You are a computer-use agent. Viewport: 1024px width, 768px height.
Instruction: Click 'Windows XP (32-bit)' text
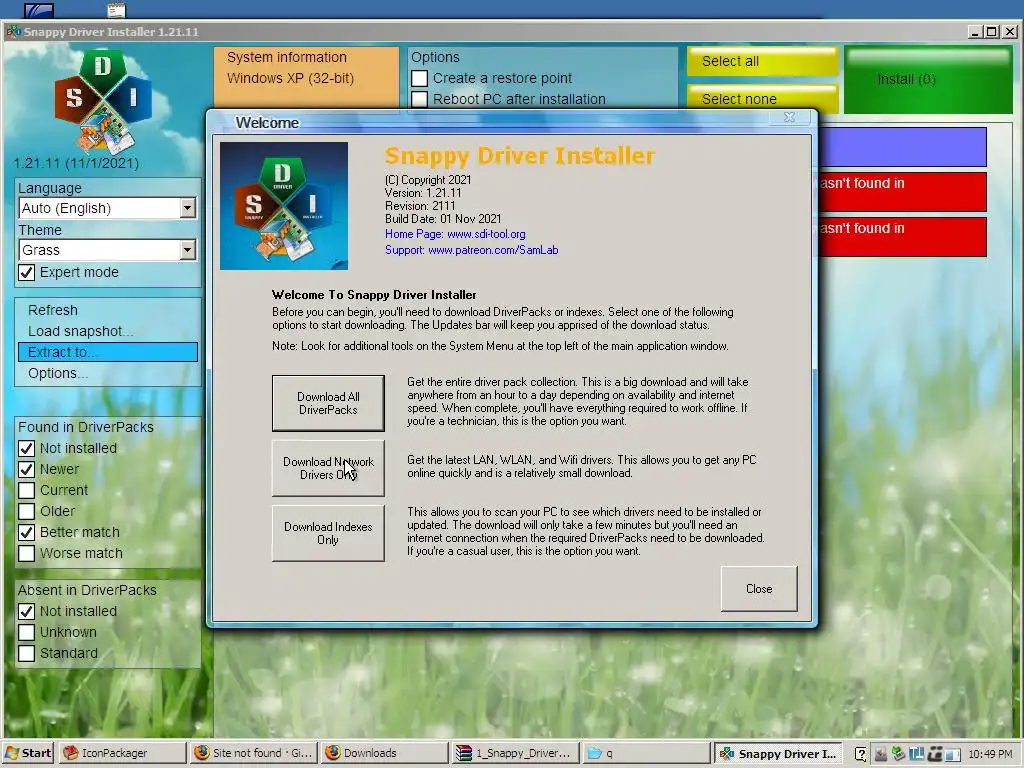click(x=291, y=78)
